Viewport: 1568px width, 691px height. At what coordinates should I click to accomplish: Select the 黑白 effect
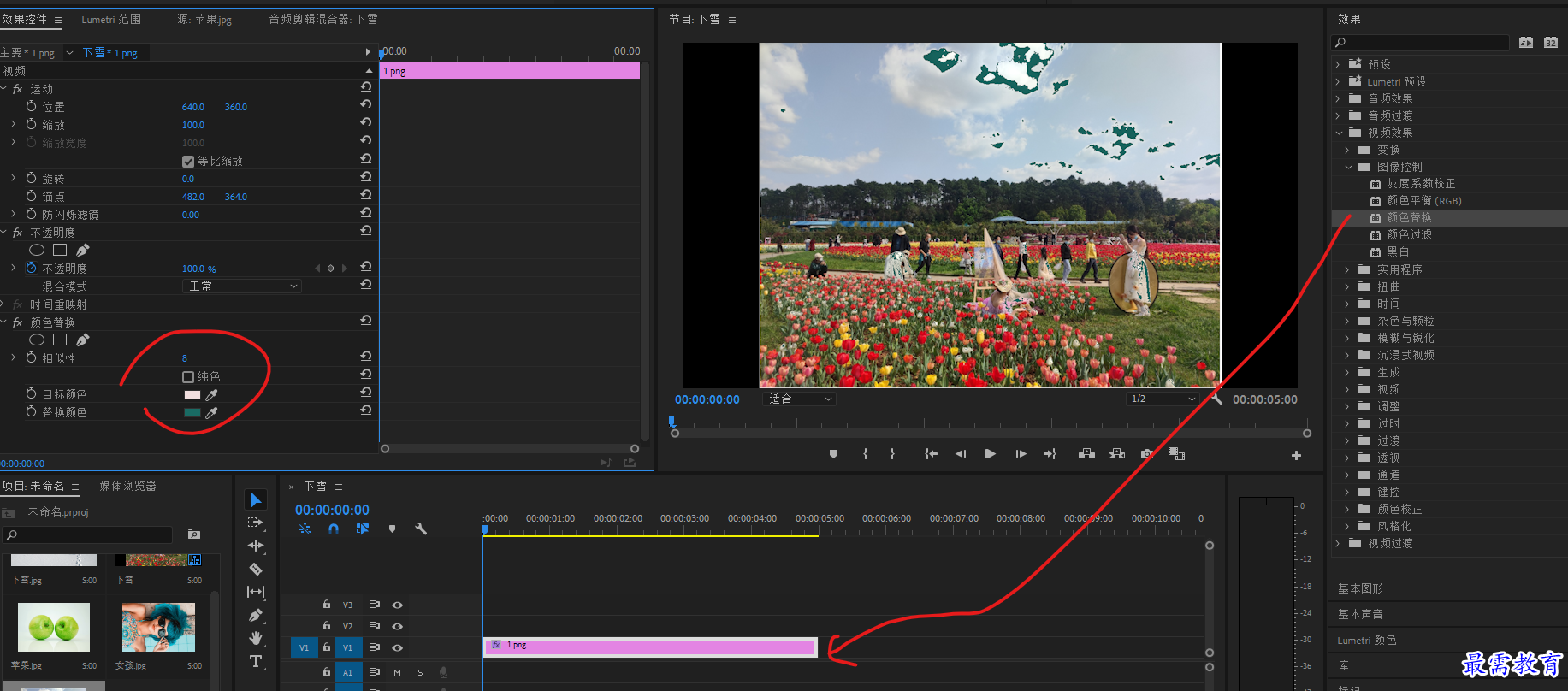coord(1398,252)
